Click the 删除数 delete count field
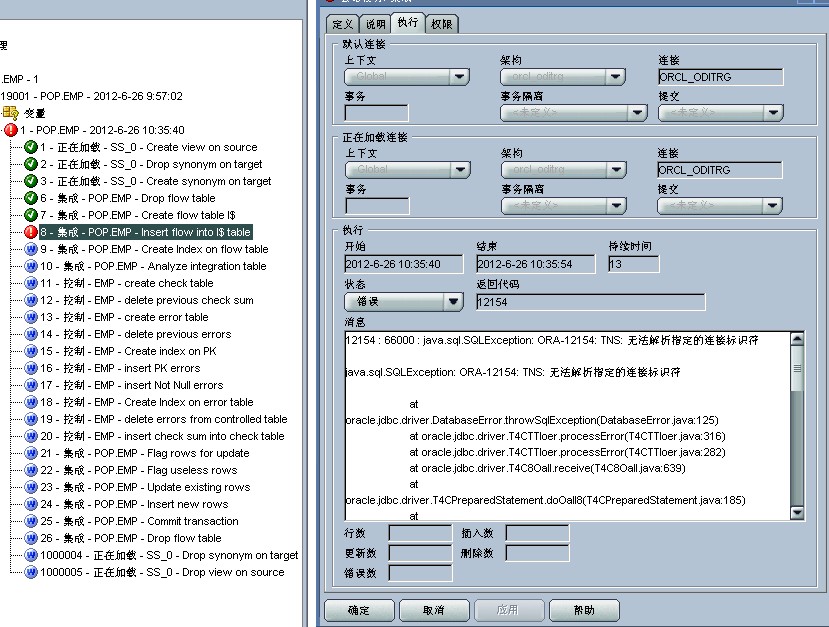This screenshot has width=829, height=627. click(537, 553)
